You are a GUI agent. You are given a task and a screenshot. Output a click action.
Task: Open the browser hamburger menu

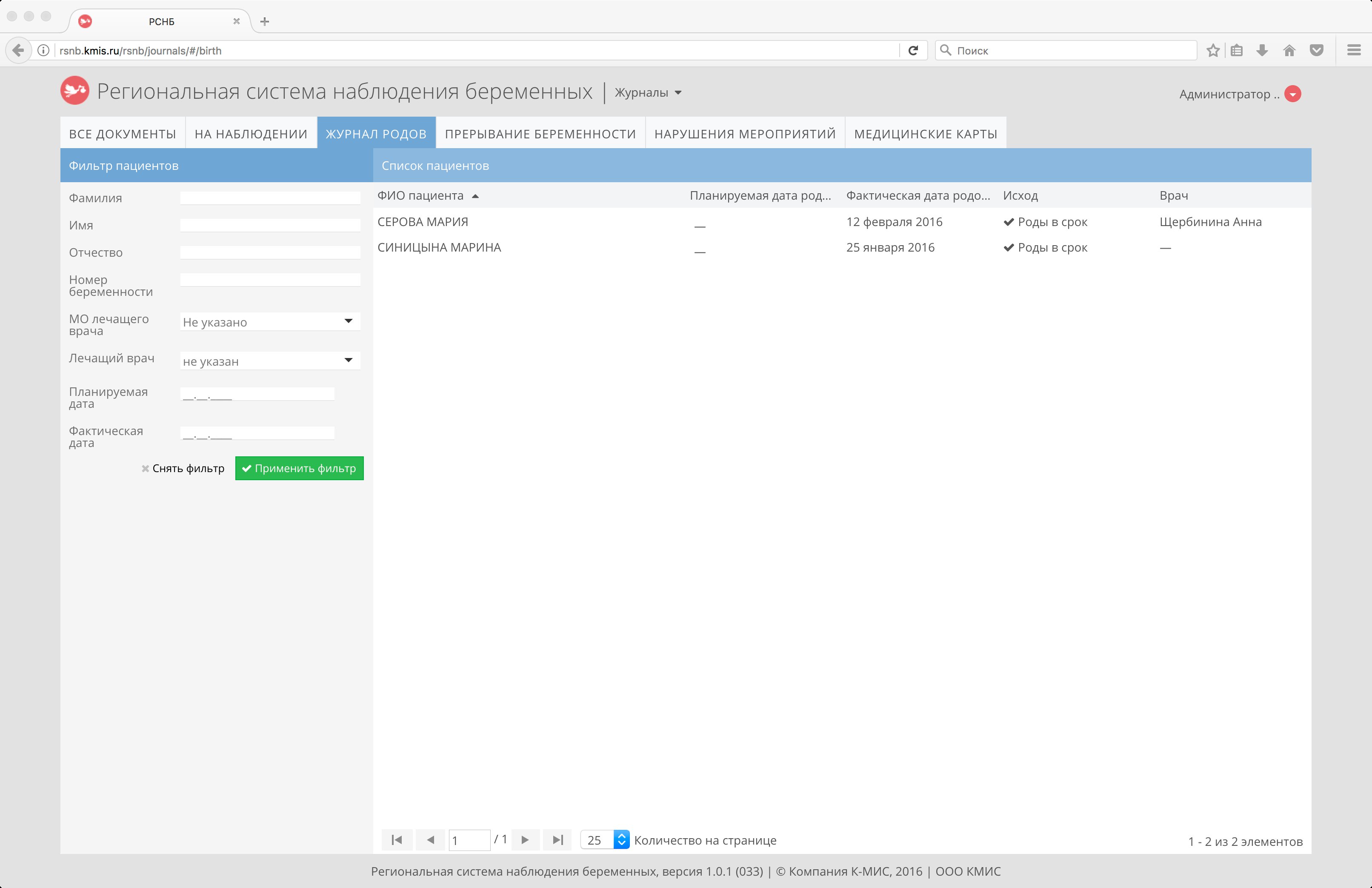tap(1354, 51)
